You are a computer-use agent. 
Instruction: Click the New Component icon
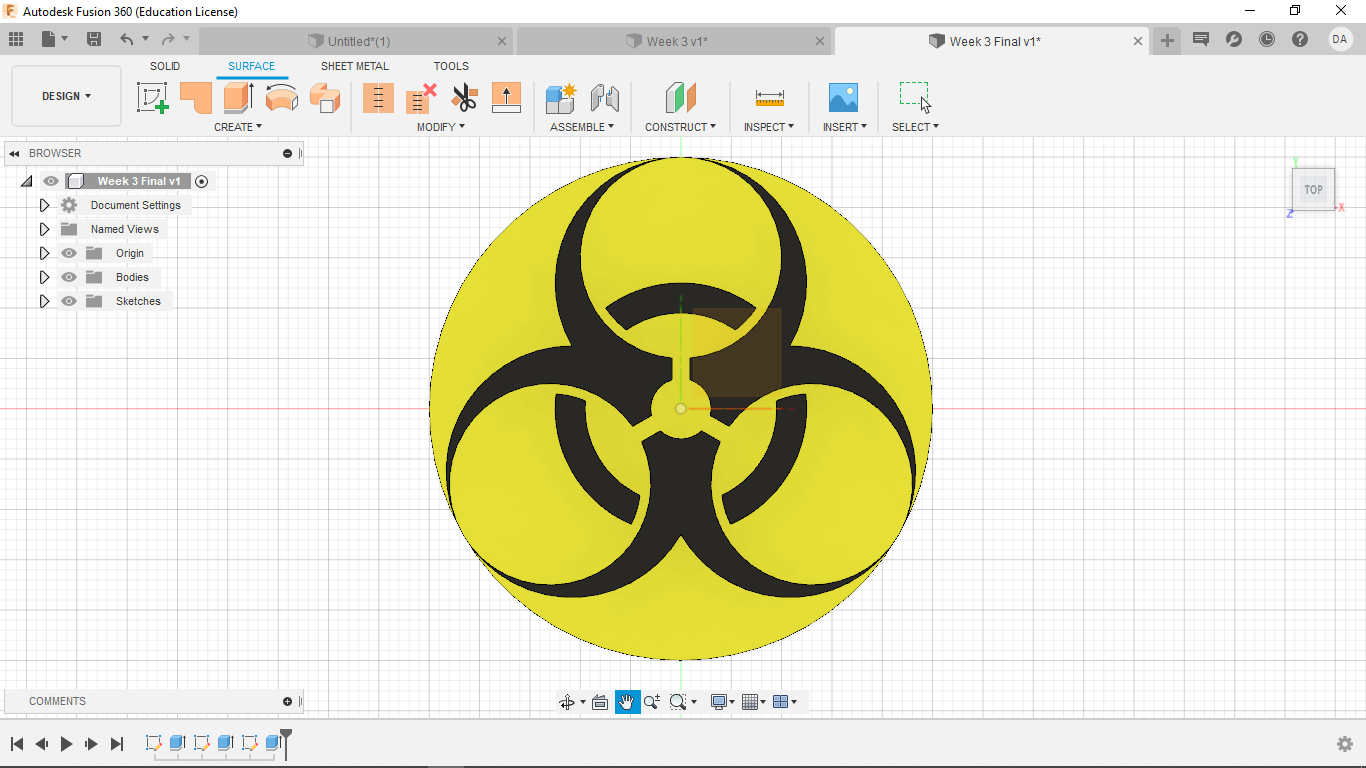coord(561,97)
